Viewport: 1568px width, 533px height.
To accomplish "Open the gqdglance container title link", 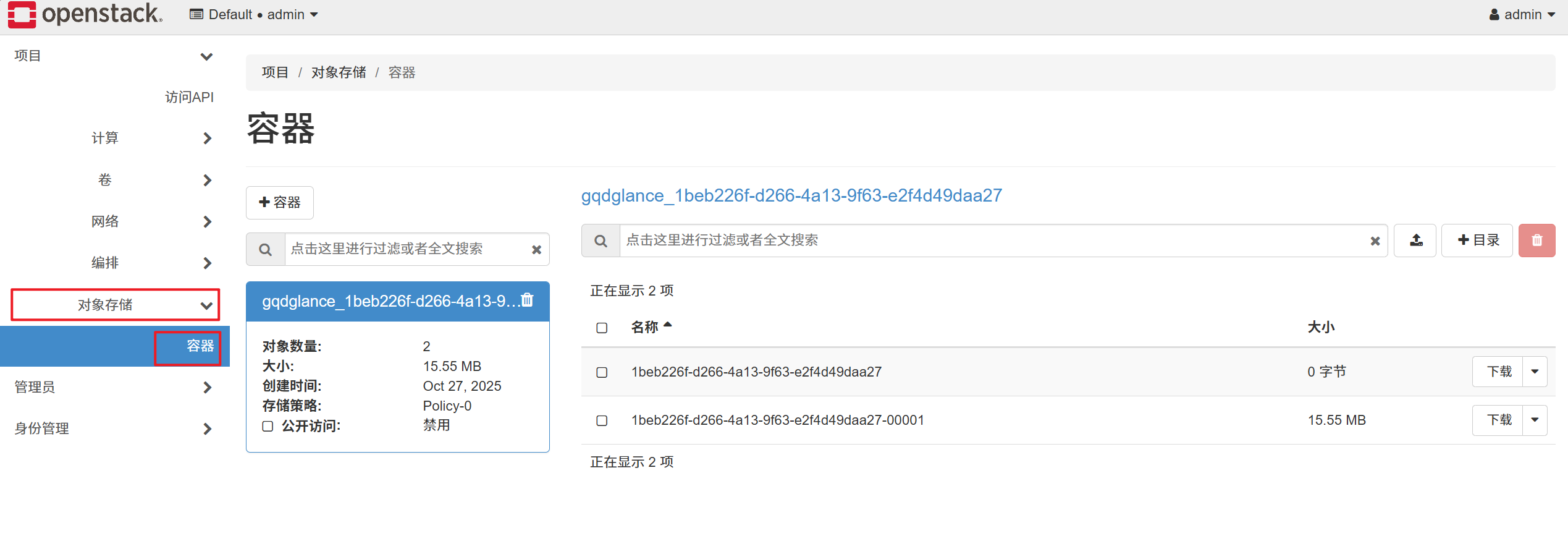I will click(791, 196).
